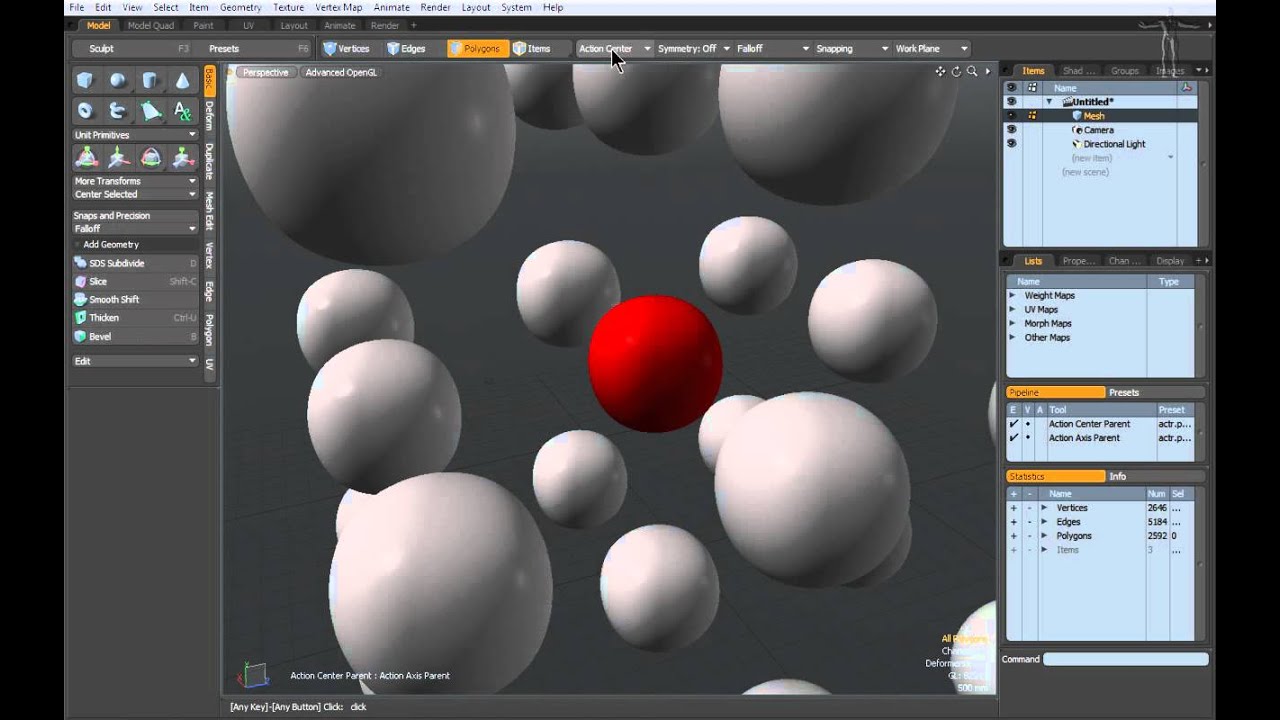This screenshot has height=720, width=1280.
Task: Switch to the Animate layout tab
Action: pos(340,25)
